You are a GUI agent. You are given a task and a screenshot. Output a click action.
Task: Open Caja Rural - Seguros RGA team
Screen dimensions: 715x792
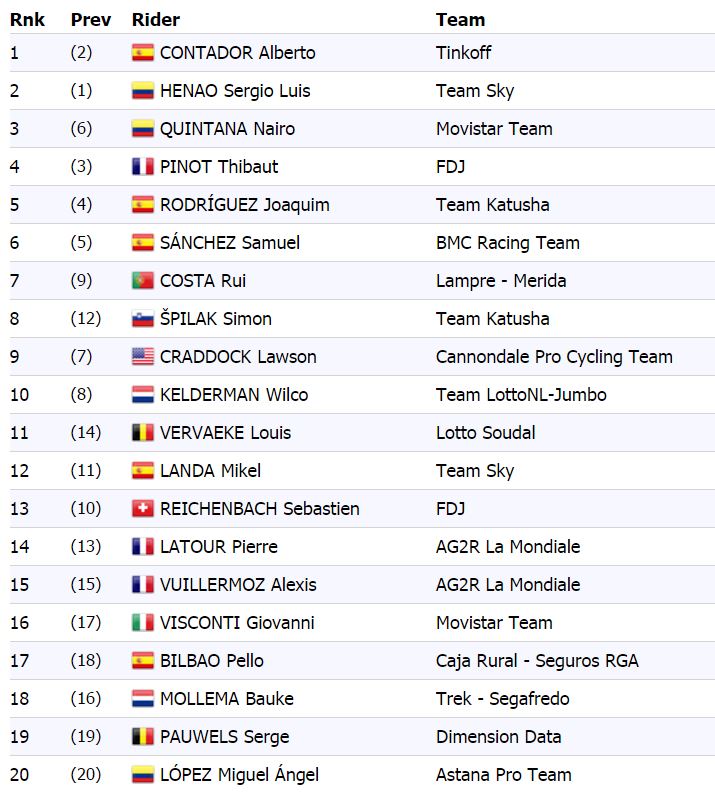pos(537,661)
